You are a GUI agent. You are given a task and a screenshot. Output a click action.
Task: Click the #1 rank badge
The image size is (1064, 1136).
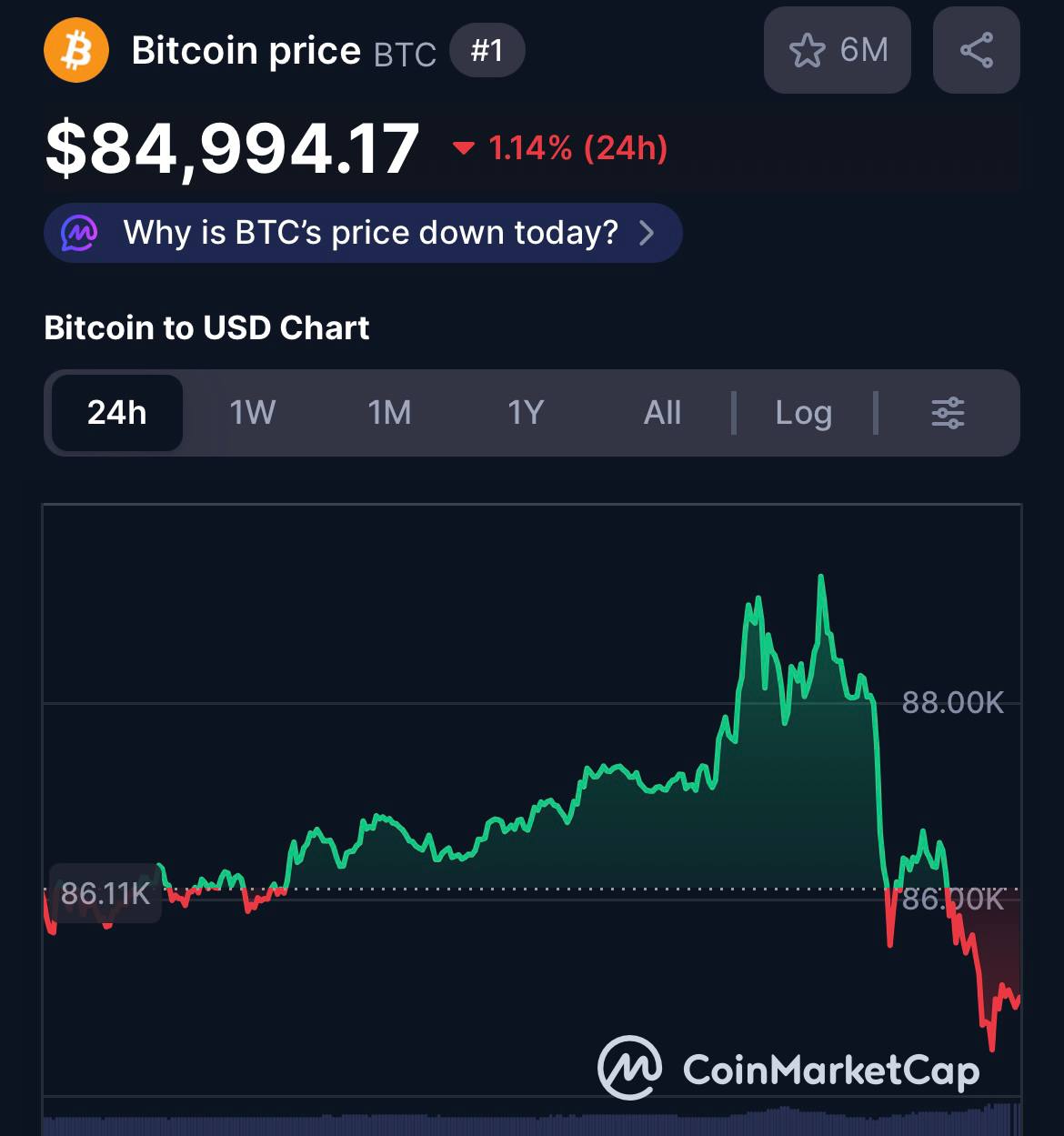487,50
